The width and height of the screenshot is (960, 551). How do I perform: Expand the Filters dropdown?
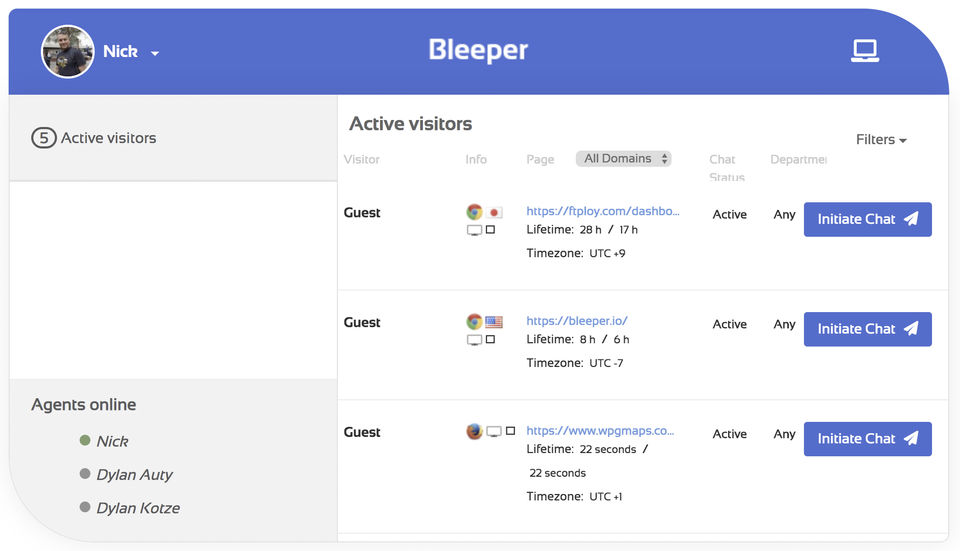click(881, 140)
